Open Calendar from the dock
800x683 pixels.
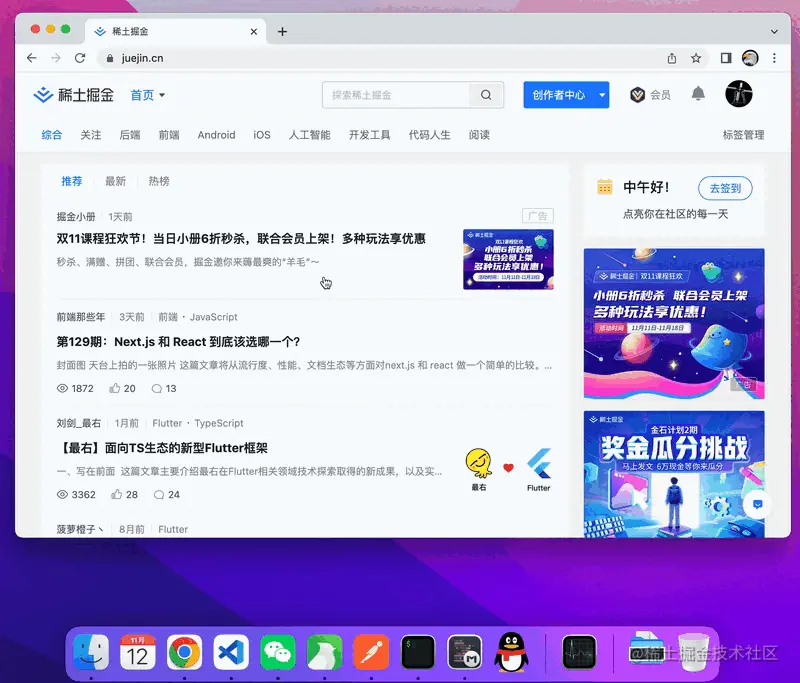(137, 652)
